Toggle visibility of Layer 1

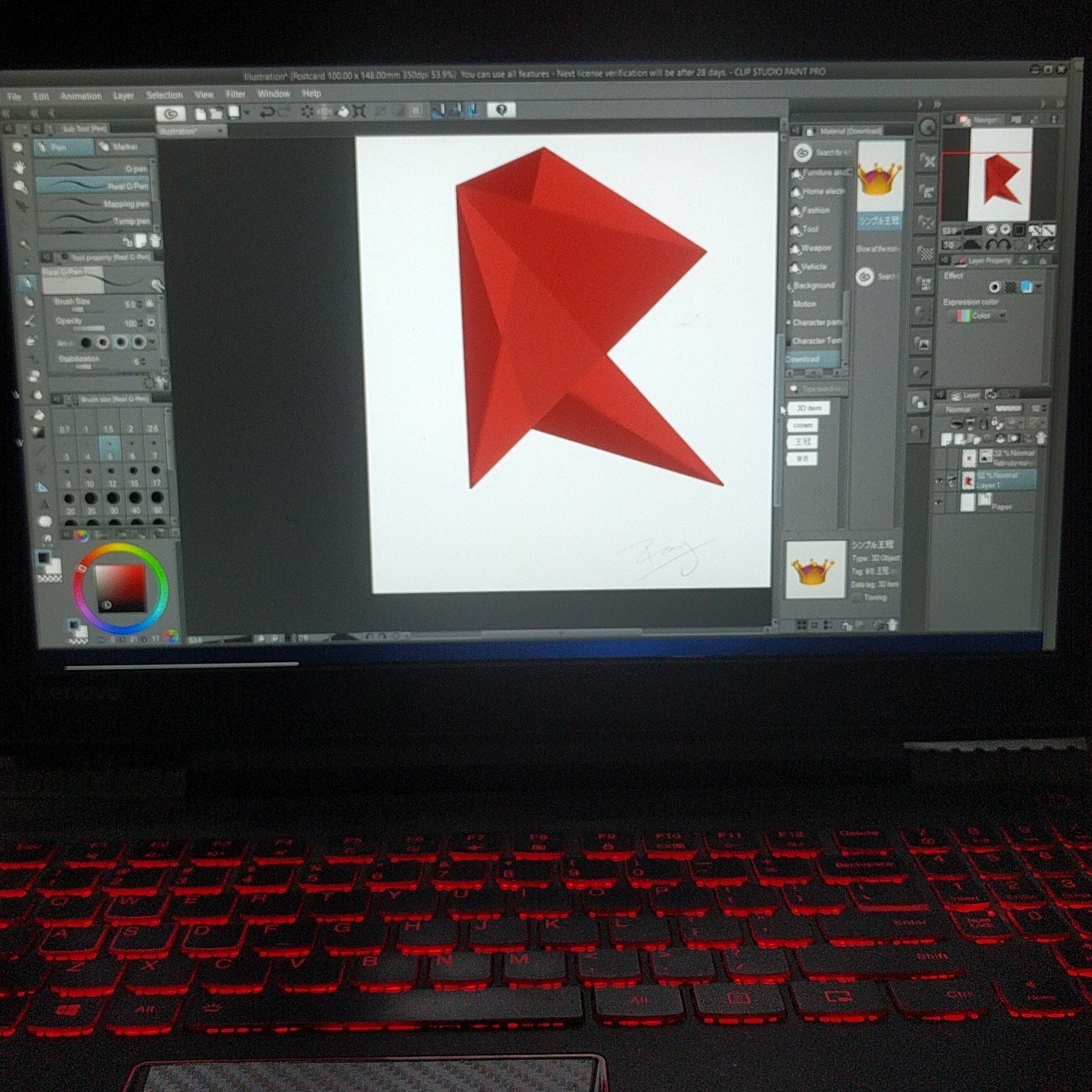pyautogui.click(x=938, y=479)
